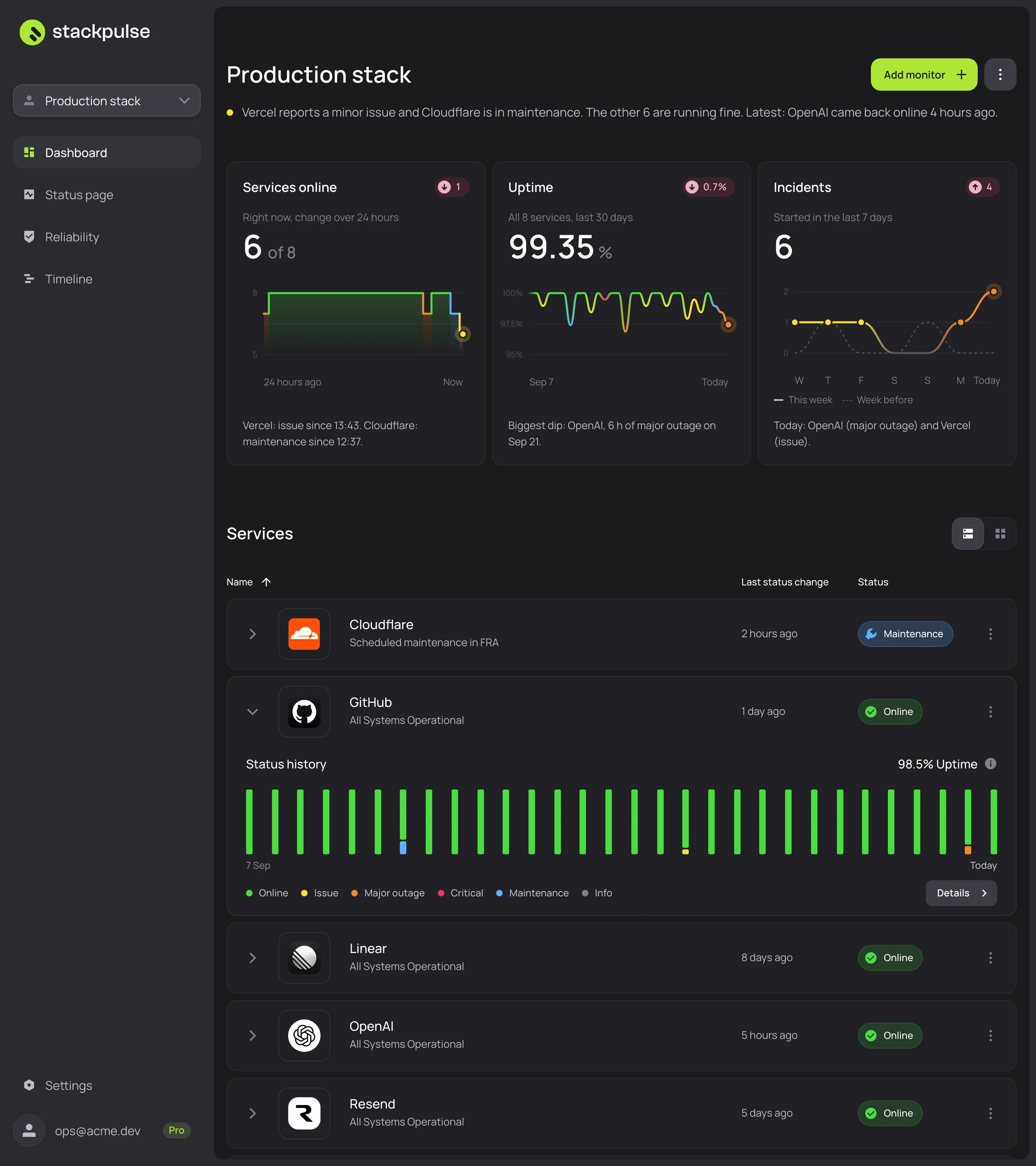Viewport: 1036px width, 1166px height.
Task: Click the Linear service logo
Action: [304, 958]
